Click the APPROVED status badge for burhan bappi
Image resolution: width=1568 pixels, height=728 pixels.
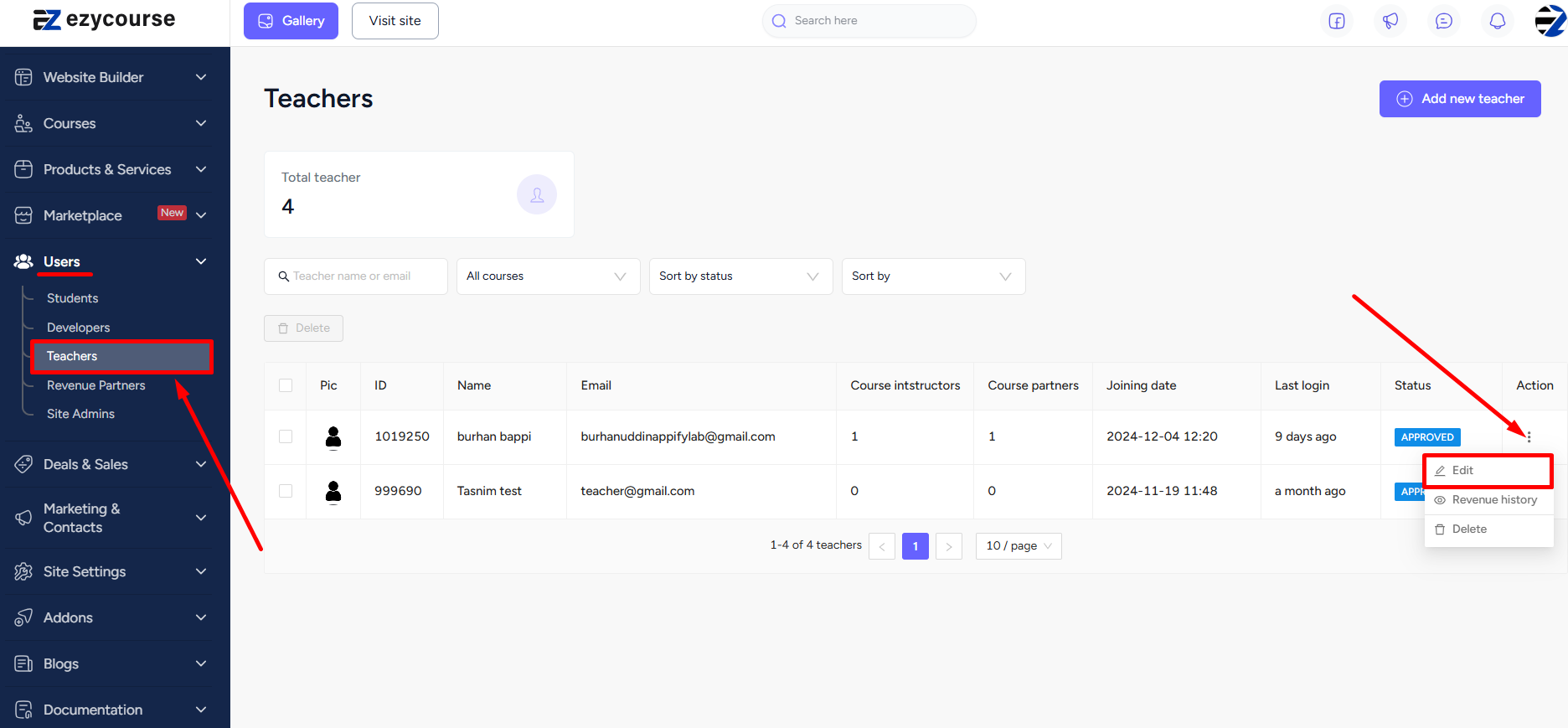pyautogui.click(x=1427, y=437)
